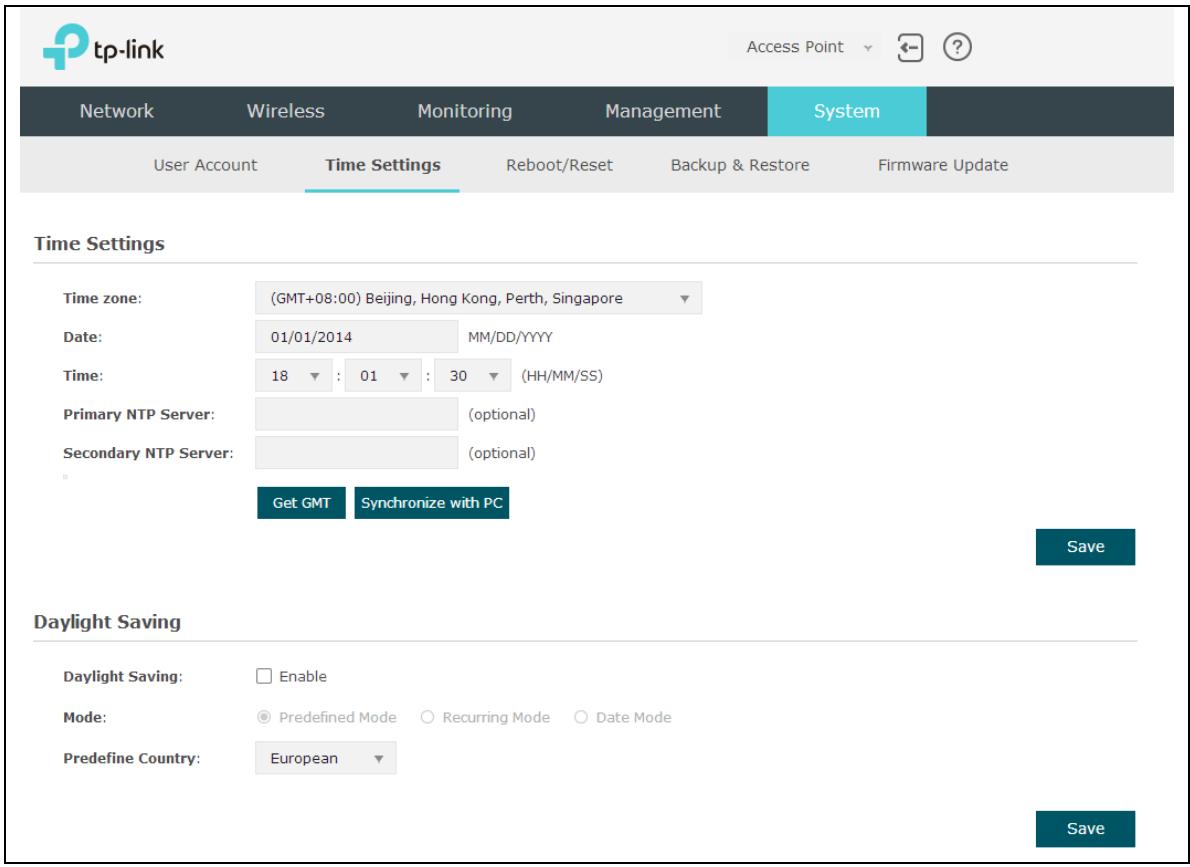This screenshot has height=867, width=1190.
Task: Open the seconds dropdown showing 30
Action: [472, 376]
